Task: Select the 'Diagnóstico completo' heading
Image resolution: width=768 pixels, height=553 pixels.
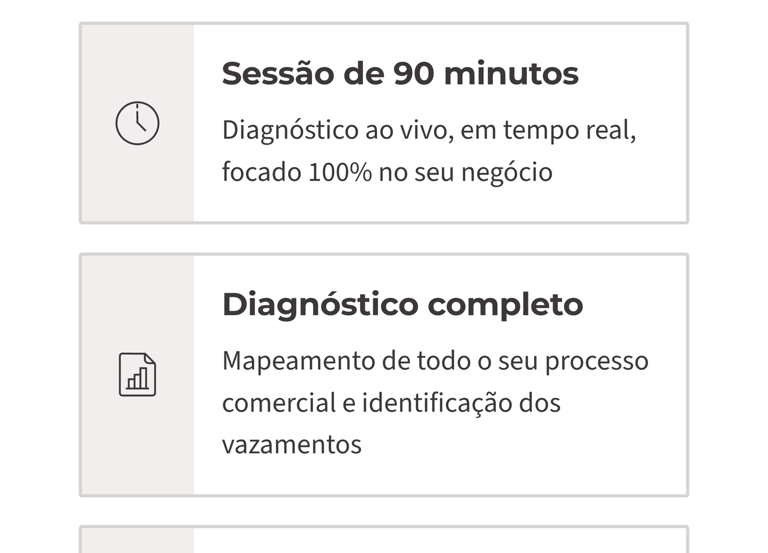Action: click(402, 304)
